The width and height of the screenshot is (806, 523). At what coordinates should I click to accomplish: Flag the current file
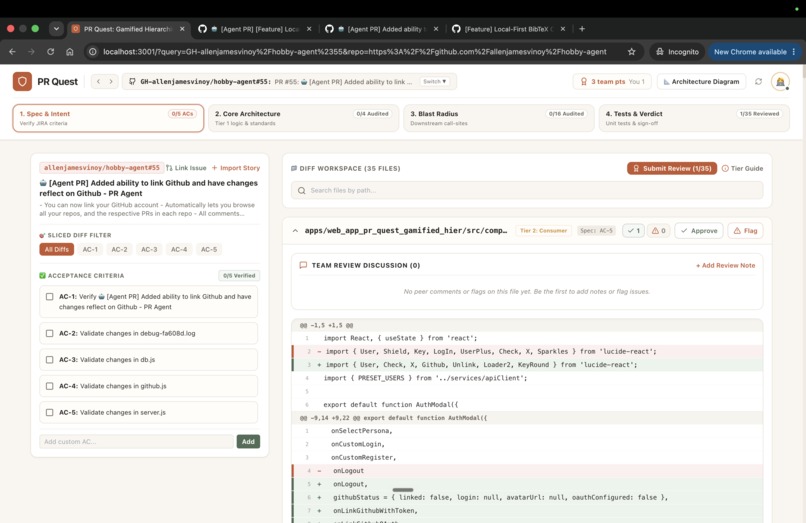(x=745, y=231)
